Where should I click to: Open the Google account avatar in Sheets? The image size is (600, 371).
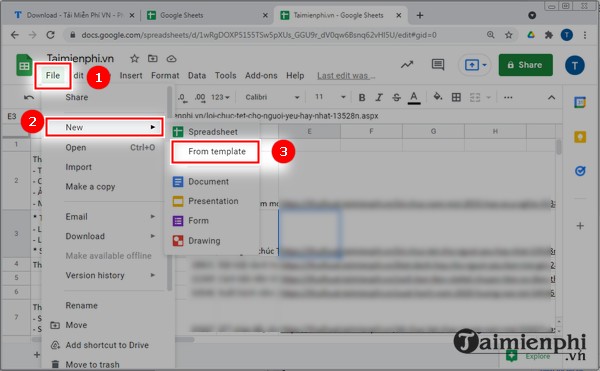tap(574, 65)
